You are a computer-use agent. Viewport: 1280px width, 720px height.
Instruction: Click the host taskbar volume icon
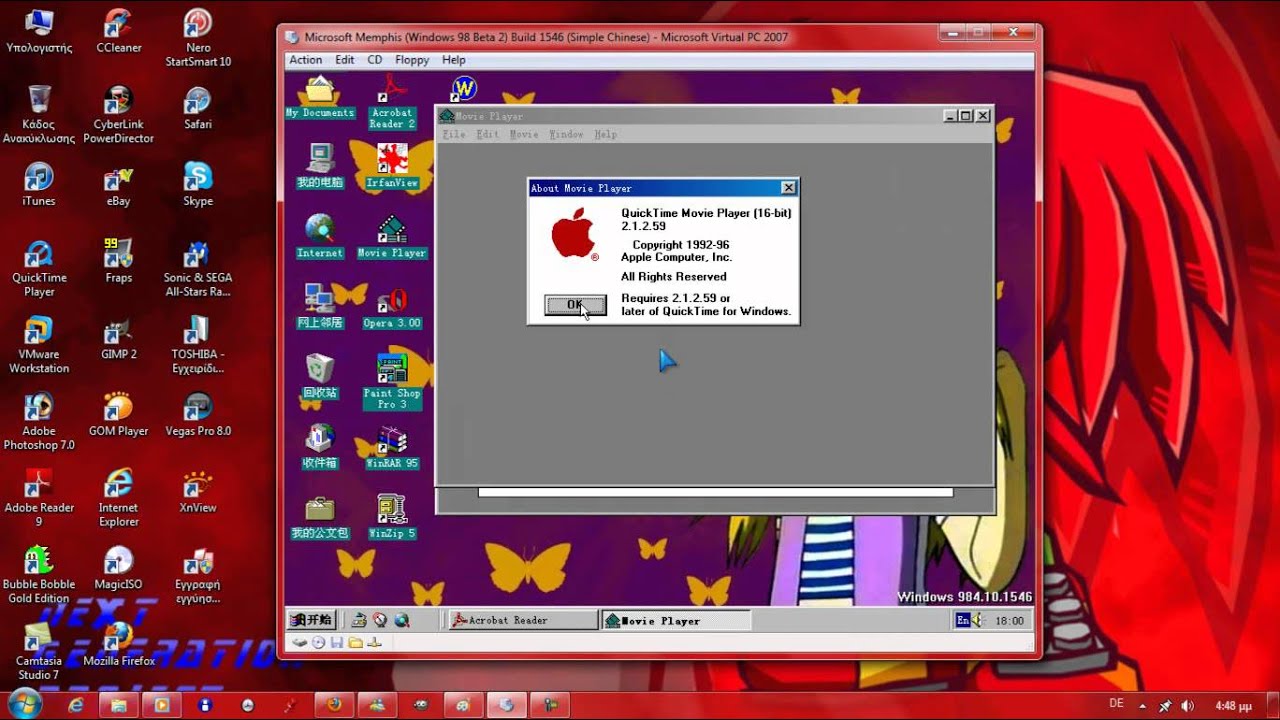1187,705
